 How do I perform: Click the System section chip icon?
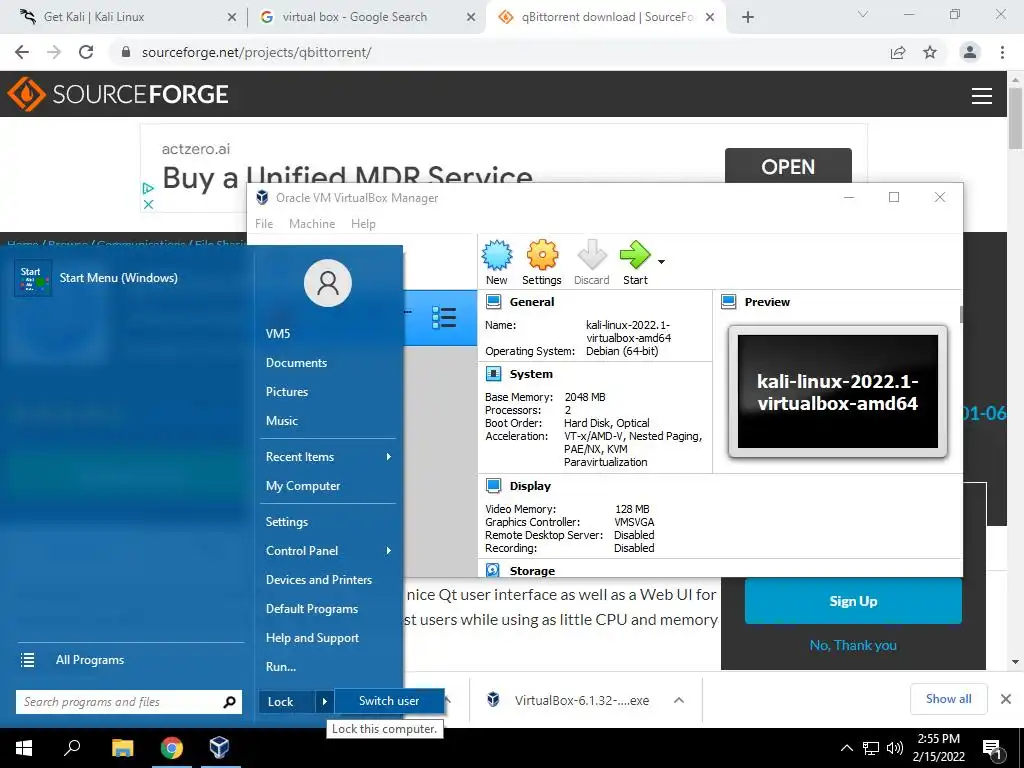(x=494, y=374)
